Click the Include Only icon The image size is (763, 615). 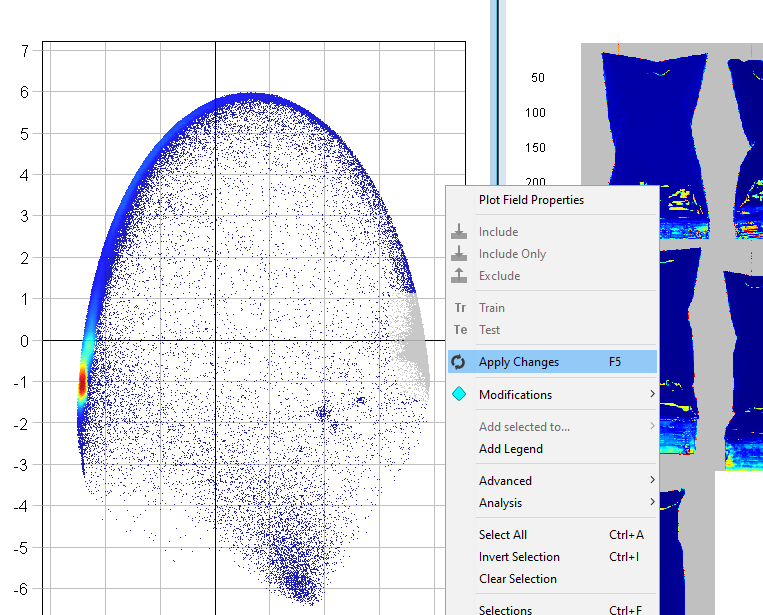460,254
